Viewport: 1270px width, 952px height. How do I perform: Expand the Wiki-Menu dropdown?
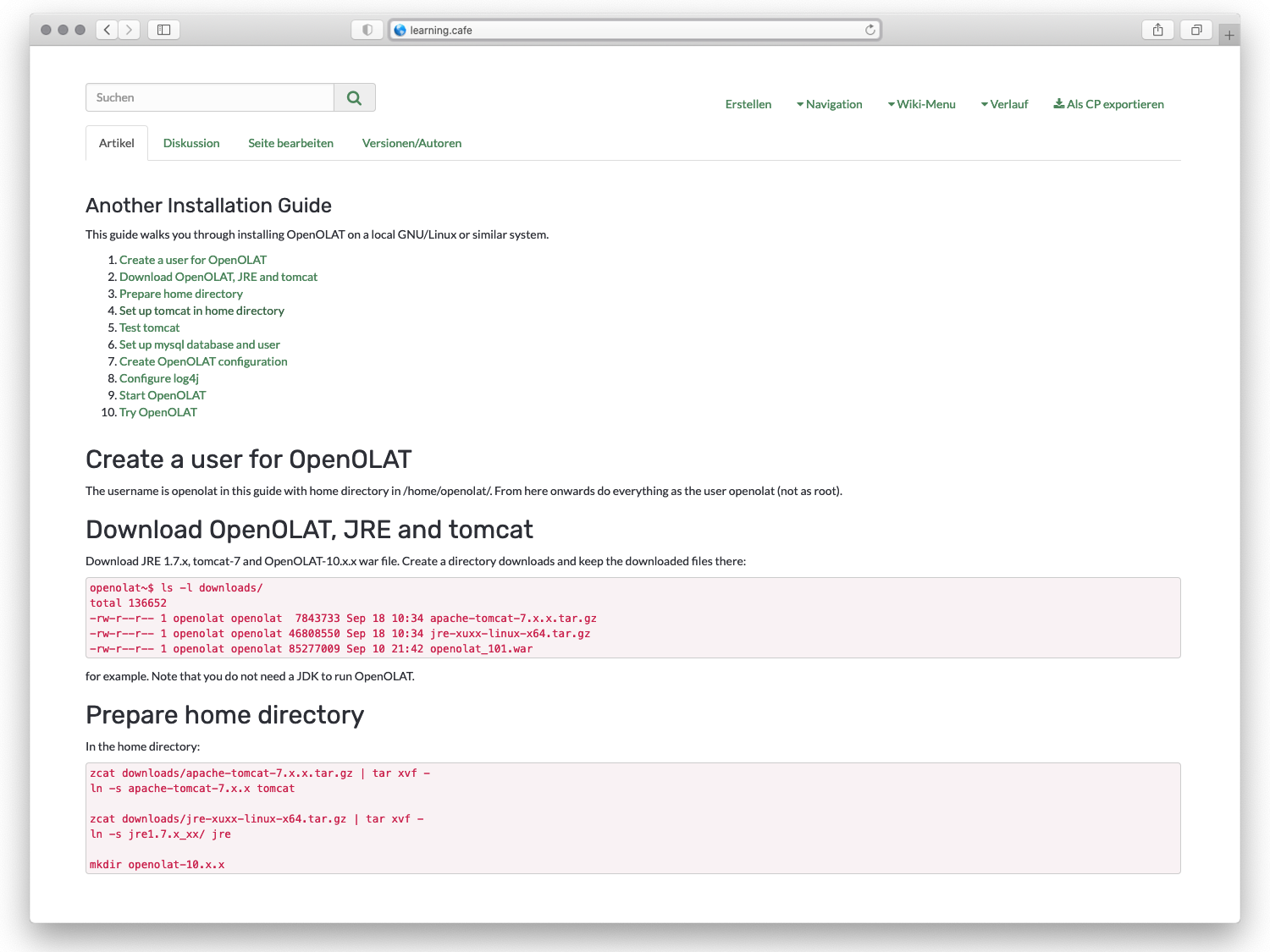922,104
